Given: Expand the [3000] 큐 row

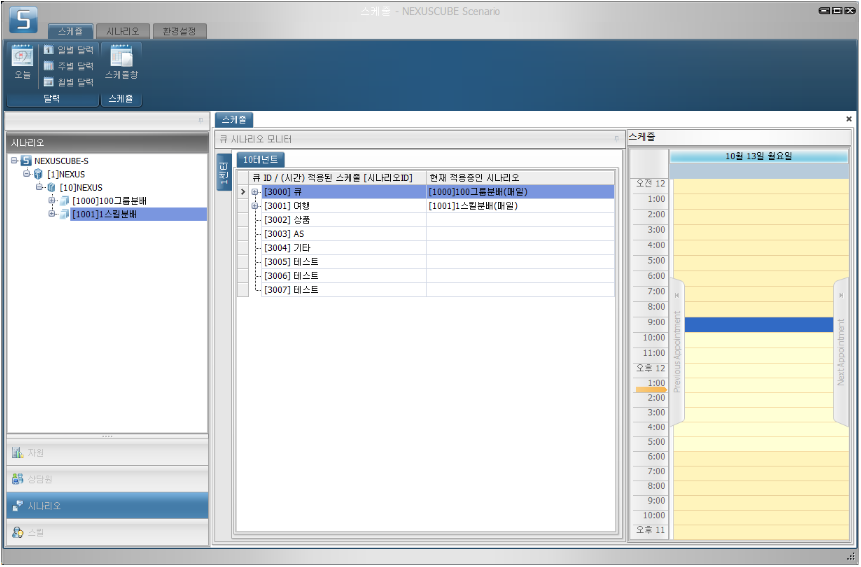Looking at the screenshot, I should pos(255,192).
